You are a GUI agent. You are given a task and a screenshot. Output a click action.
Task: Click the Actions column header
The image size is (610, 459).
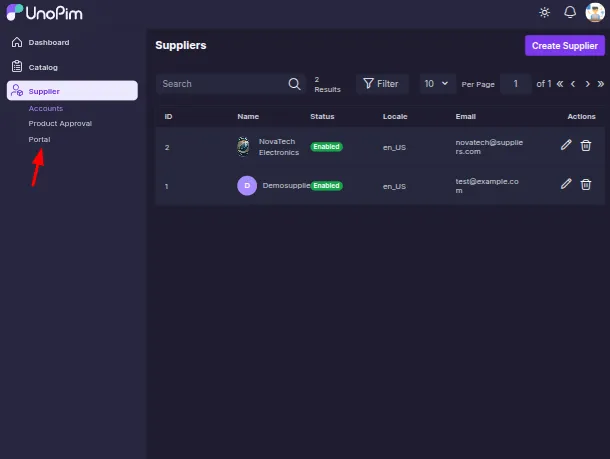click(581, 117)
